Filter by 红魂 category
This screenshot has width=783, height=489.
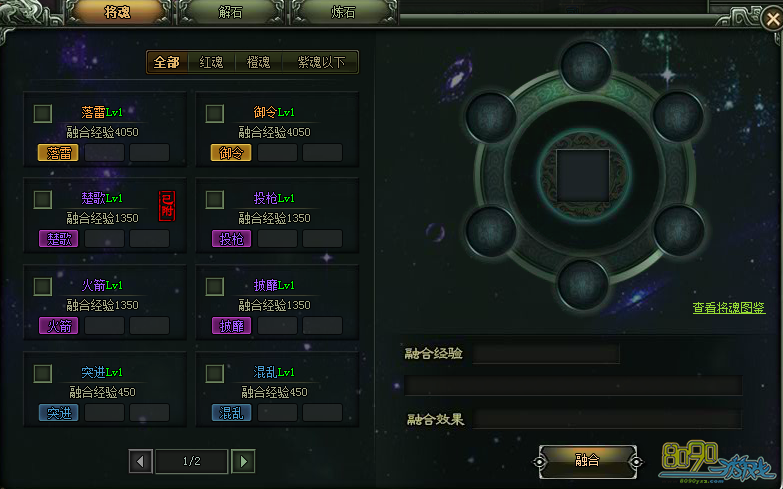tap(211, 62)
